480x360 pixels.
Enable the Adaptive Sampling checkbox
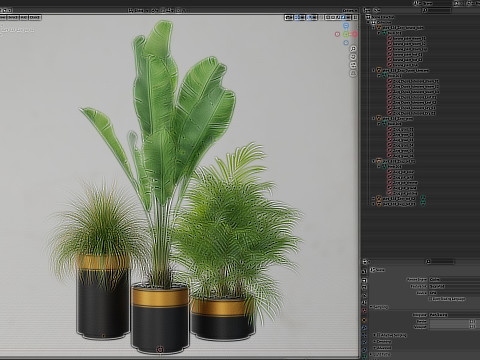(x=379, y=335)
